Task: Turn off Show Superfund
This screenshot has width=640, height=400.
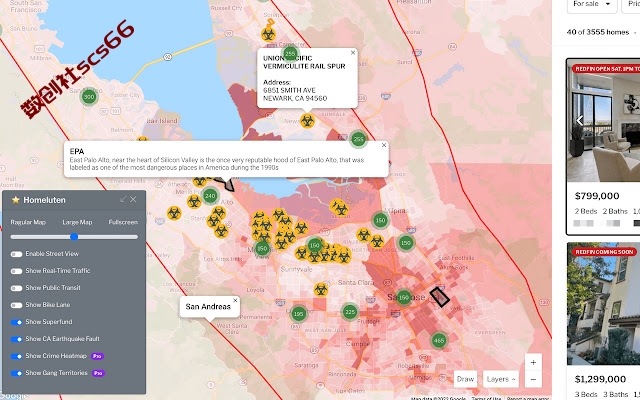Action: point(16,322)
